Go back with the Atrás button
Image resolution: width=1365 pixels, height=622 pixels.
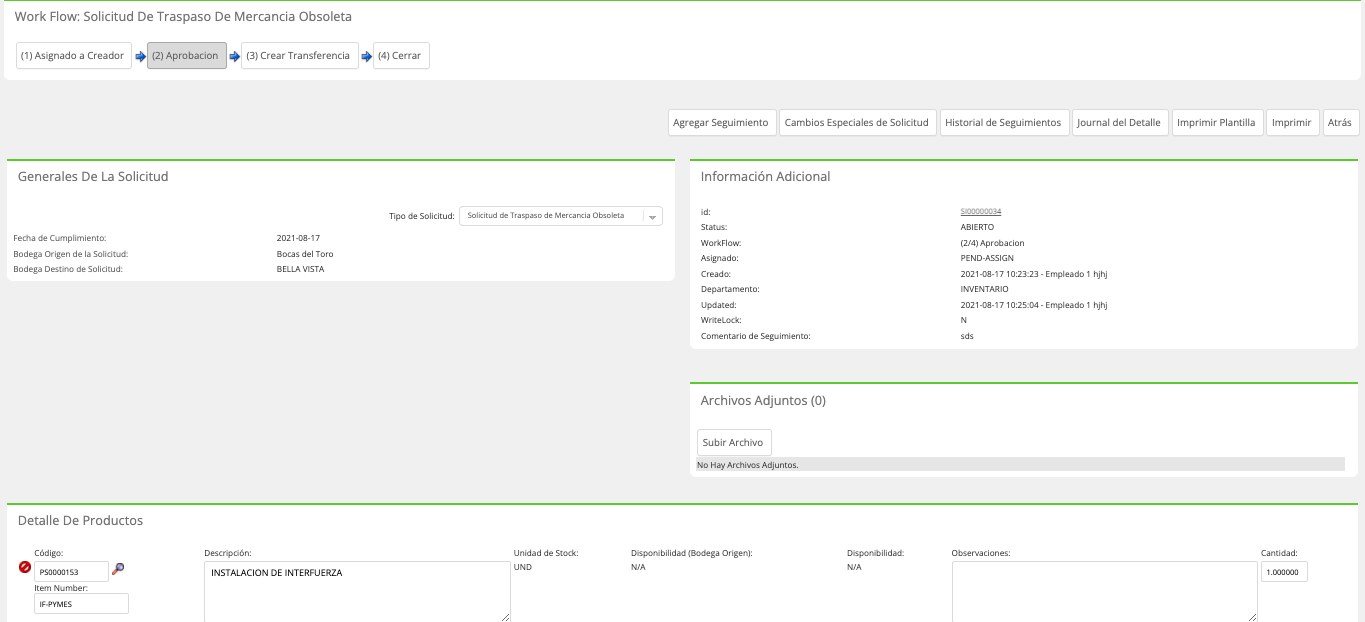coord(1340,123)
